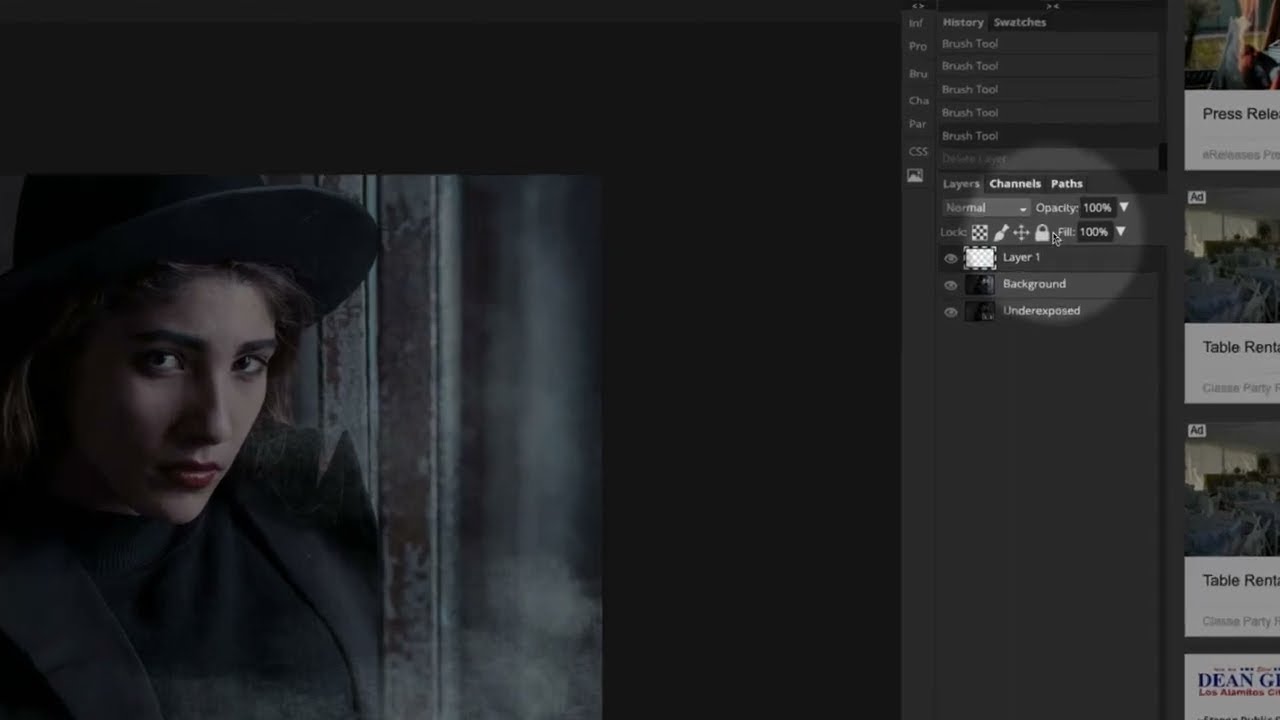
Task: Open the Paths tab
Action: click(1067, 184)
